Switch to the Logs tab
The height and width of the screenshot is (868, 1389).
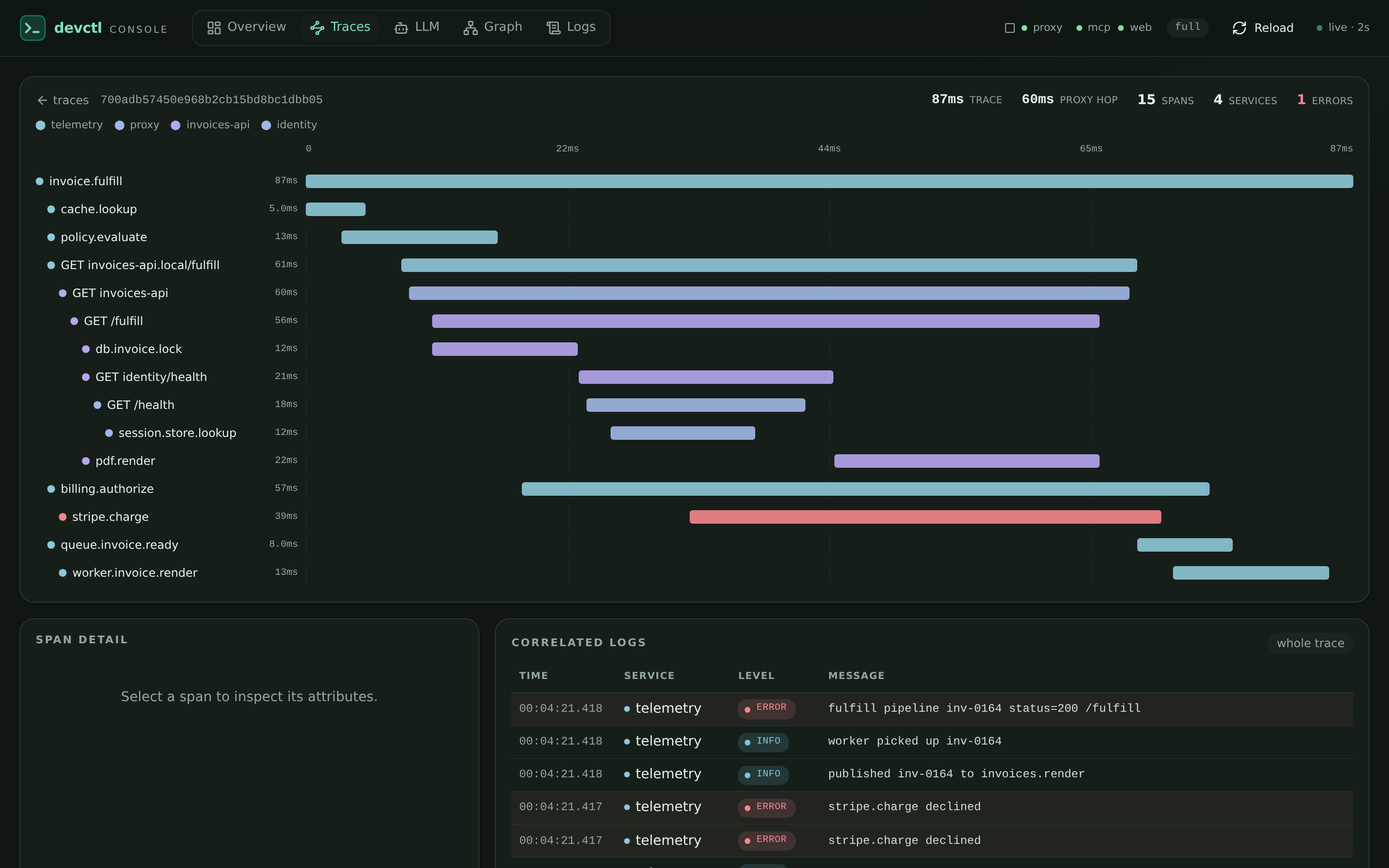point(571,27)
